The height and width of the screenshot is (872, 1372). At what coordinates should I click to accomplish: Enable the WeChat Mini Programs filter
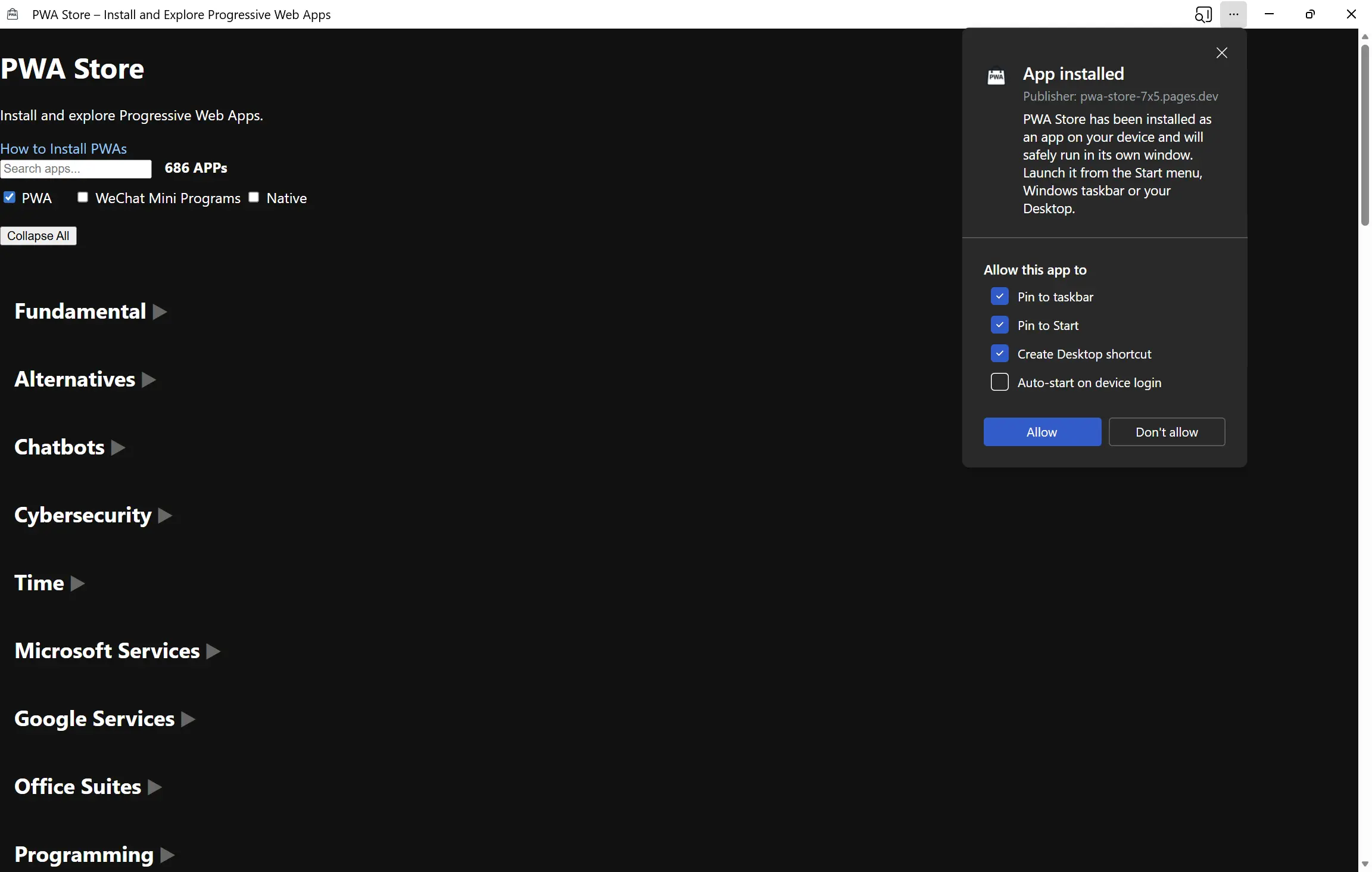[x=83, y=197]
